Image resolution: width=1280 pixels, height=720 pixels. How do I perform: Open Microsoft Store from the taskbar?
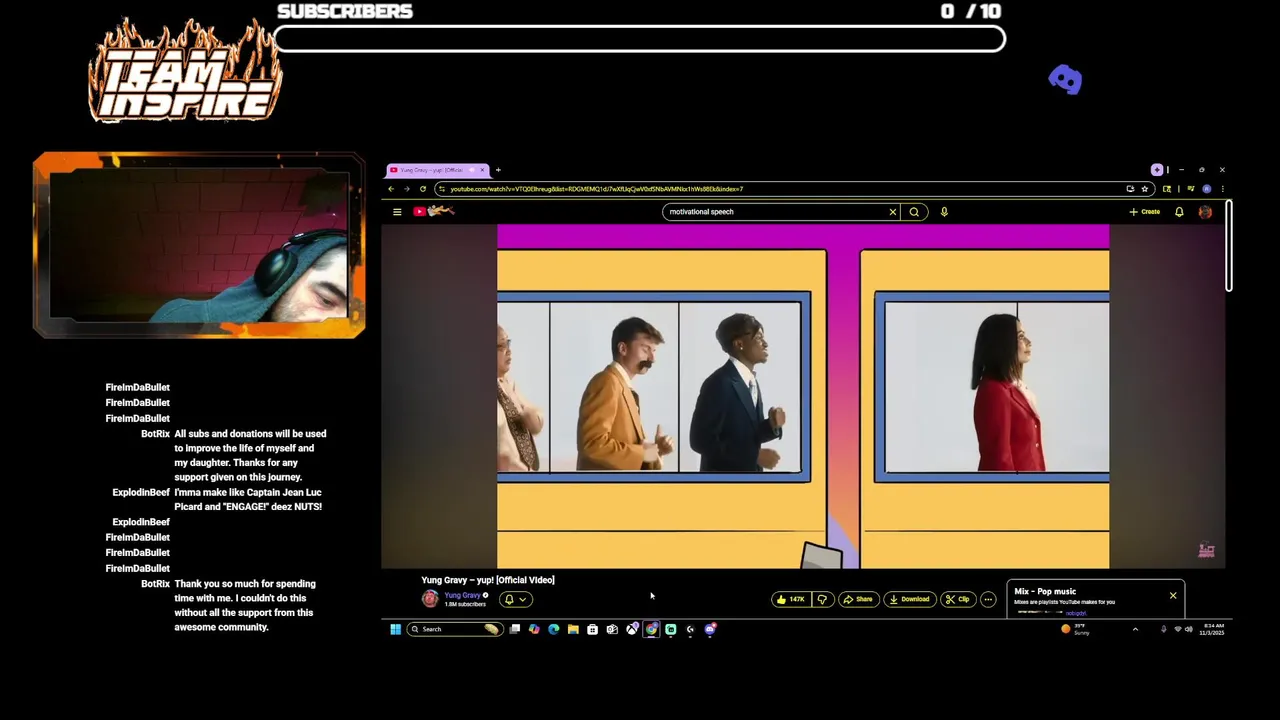(592, 629)
